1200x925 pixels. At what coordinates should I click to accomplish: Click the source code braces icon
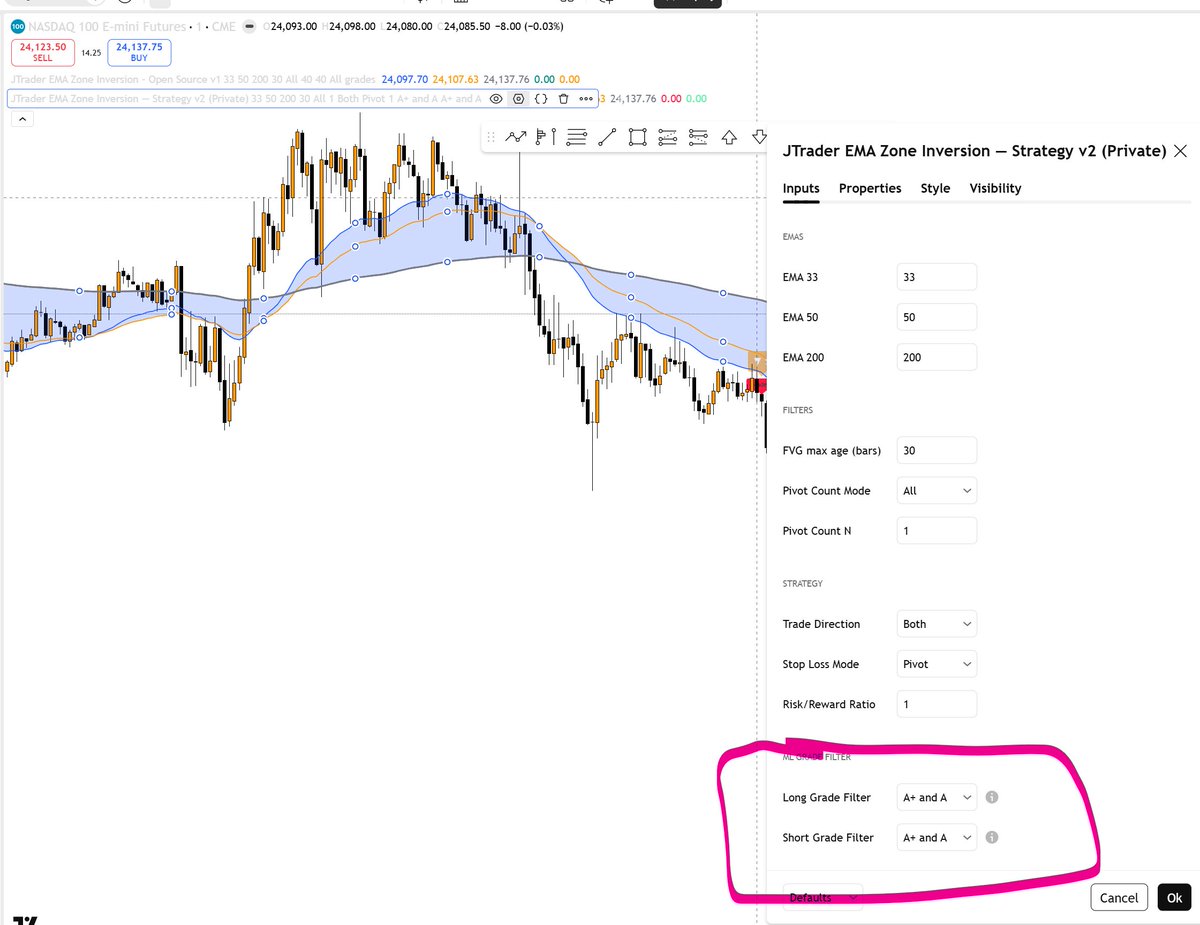coord(541,98)
